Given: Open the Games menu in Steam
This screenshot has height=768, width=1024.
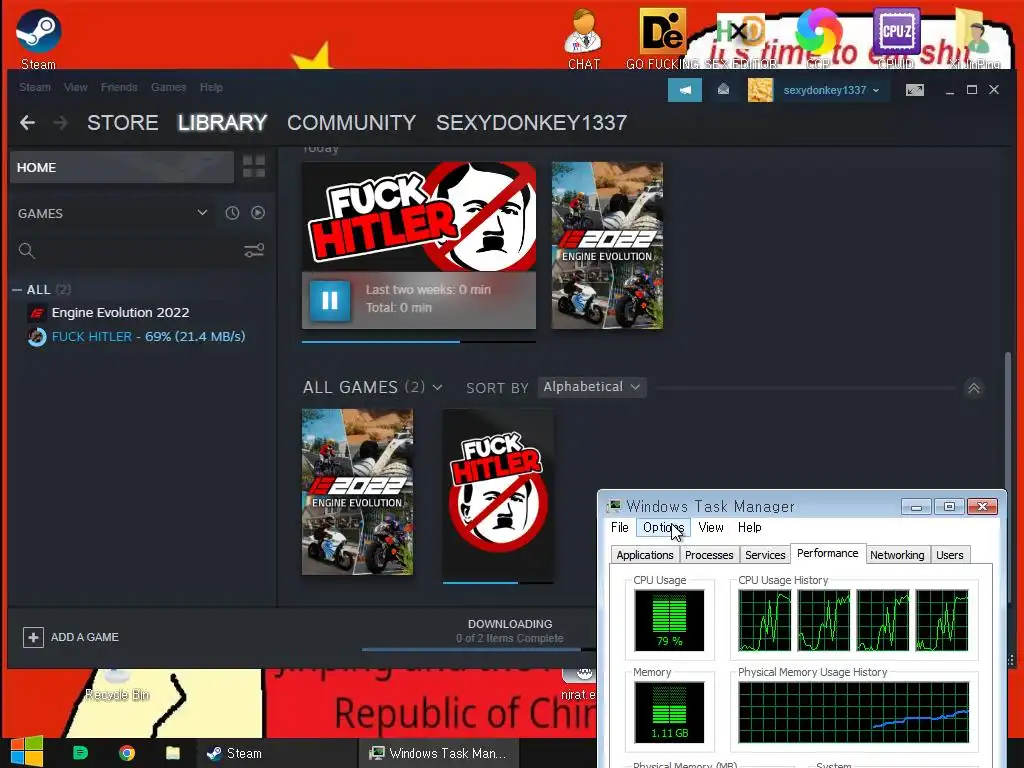Looking at the screenshot, I should pos(168,87).
